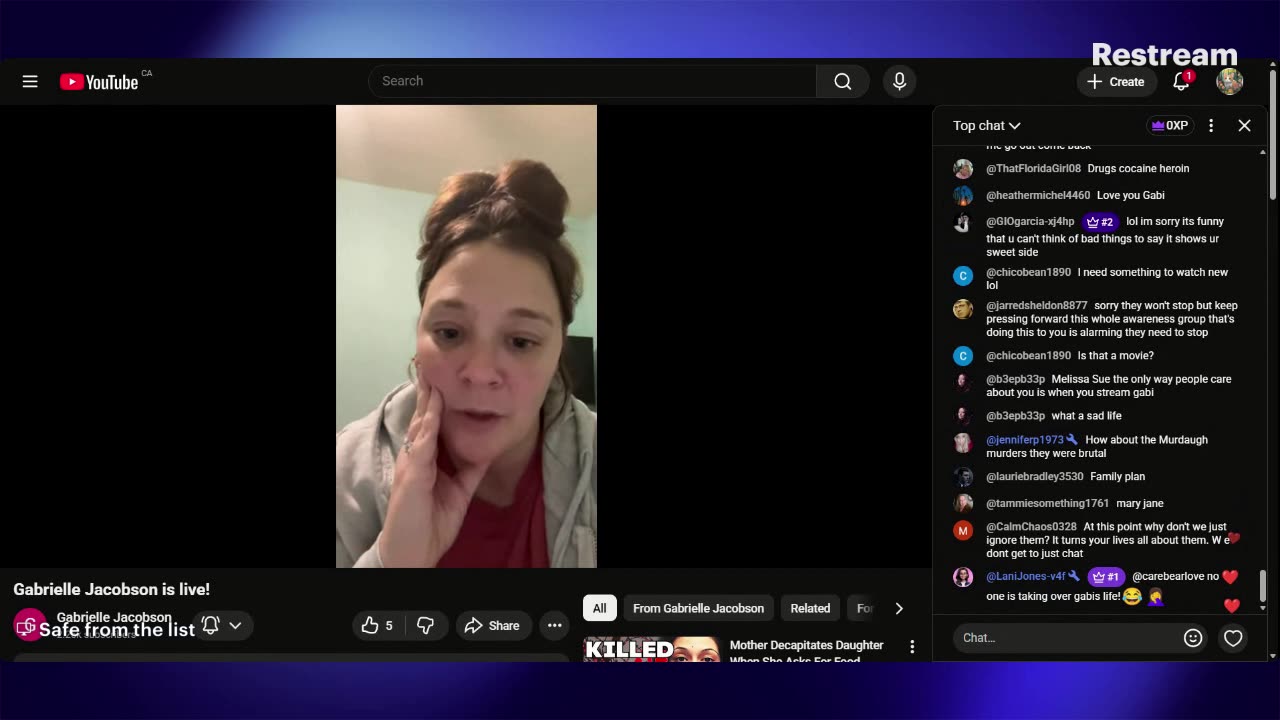Screen dimensions: 1280x720
Task: Open the 0XP crown points badge
Action: pyautogui.click(x=1169, y=125)
